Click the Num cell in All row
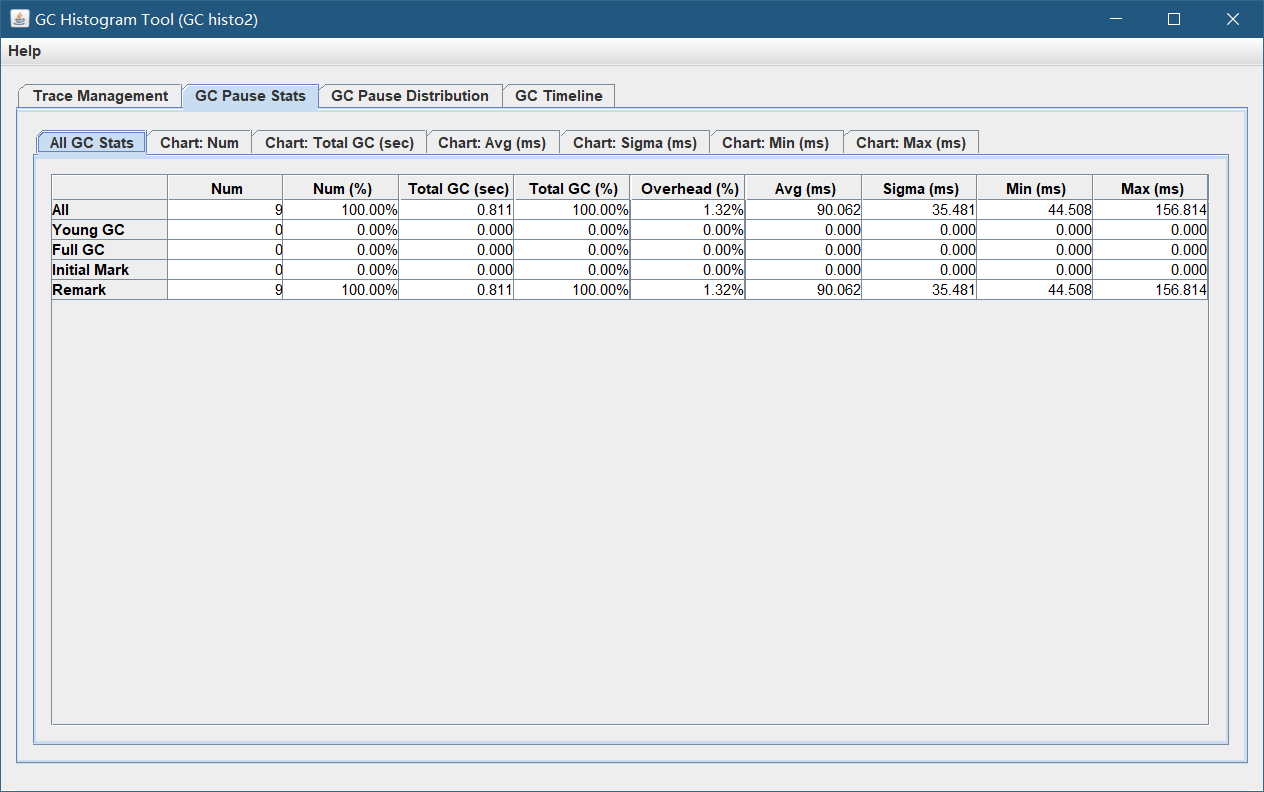Image resolution: width=1264 pixels, height=792 pixels. [x=225, y=210]
